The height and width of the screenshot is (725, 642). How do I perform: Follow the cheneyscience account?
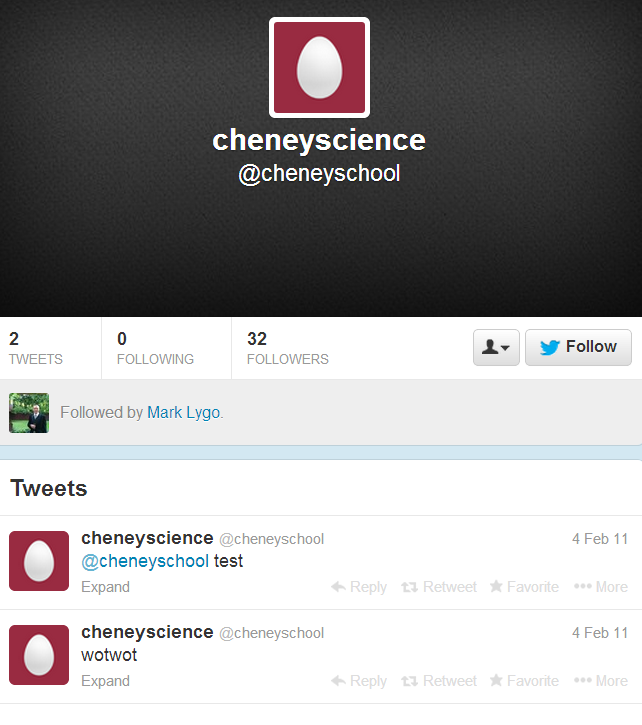pos(578,347)
